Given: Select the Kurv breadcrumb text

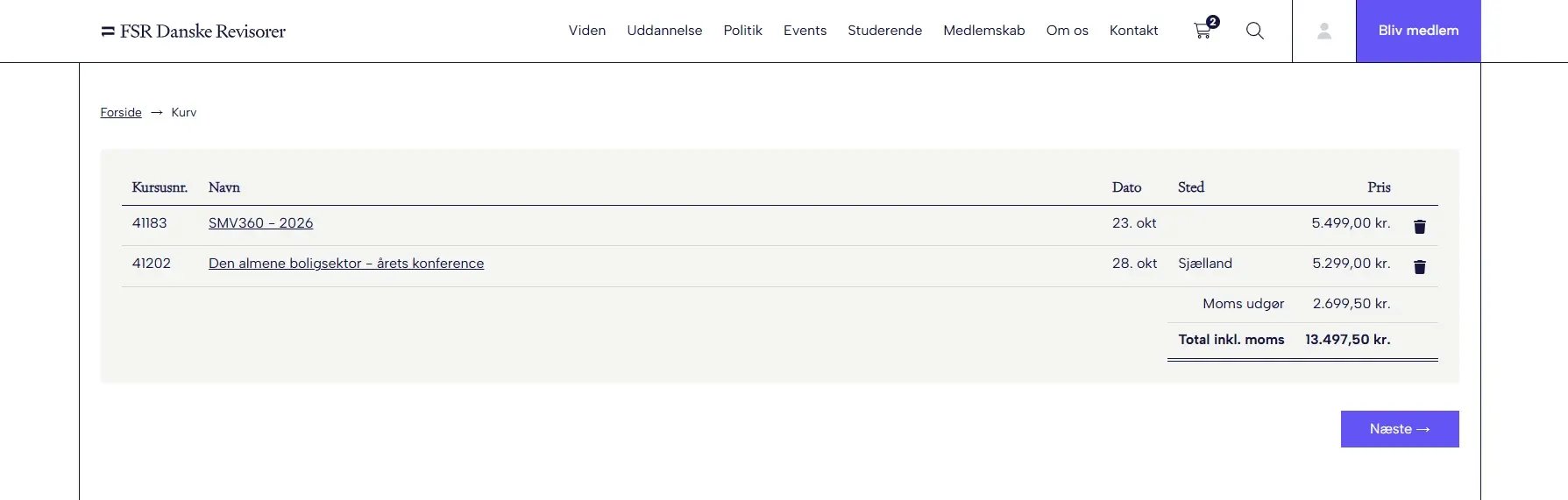Looking at the screenshot, I should (x=183, y=112).
